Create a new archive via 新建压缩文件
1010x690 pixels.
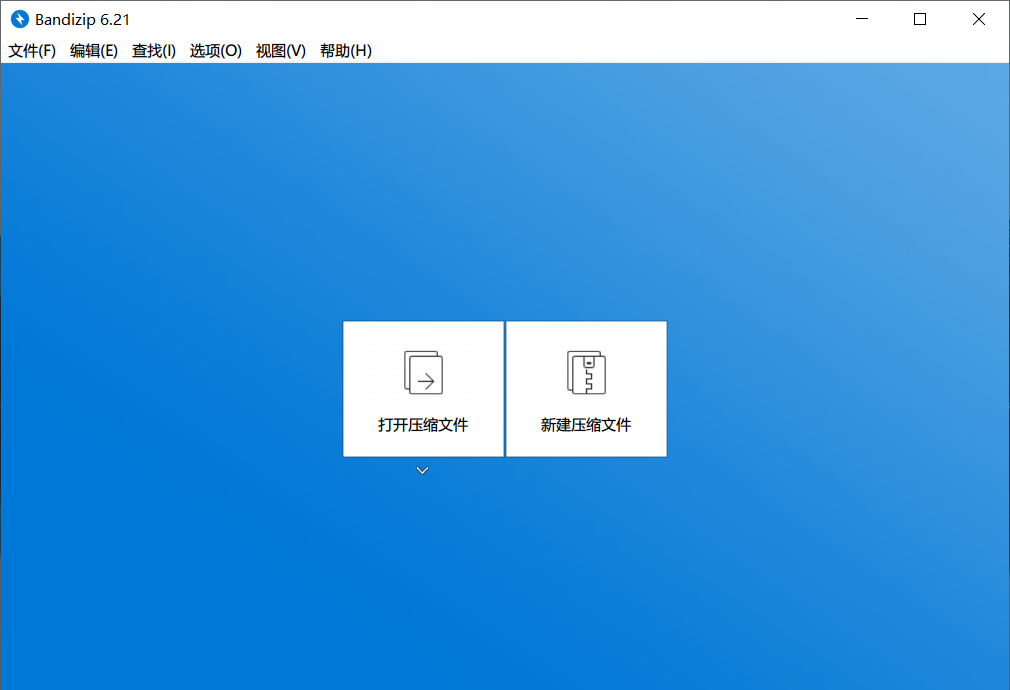point(586,389)
